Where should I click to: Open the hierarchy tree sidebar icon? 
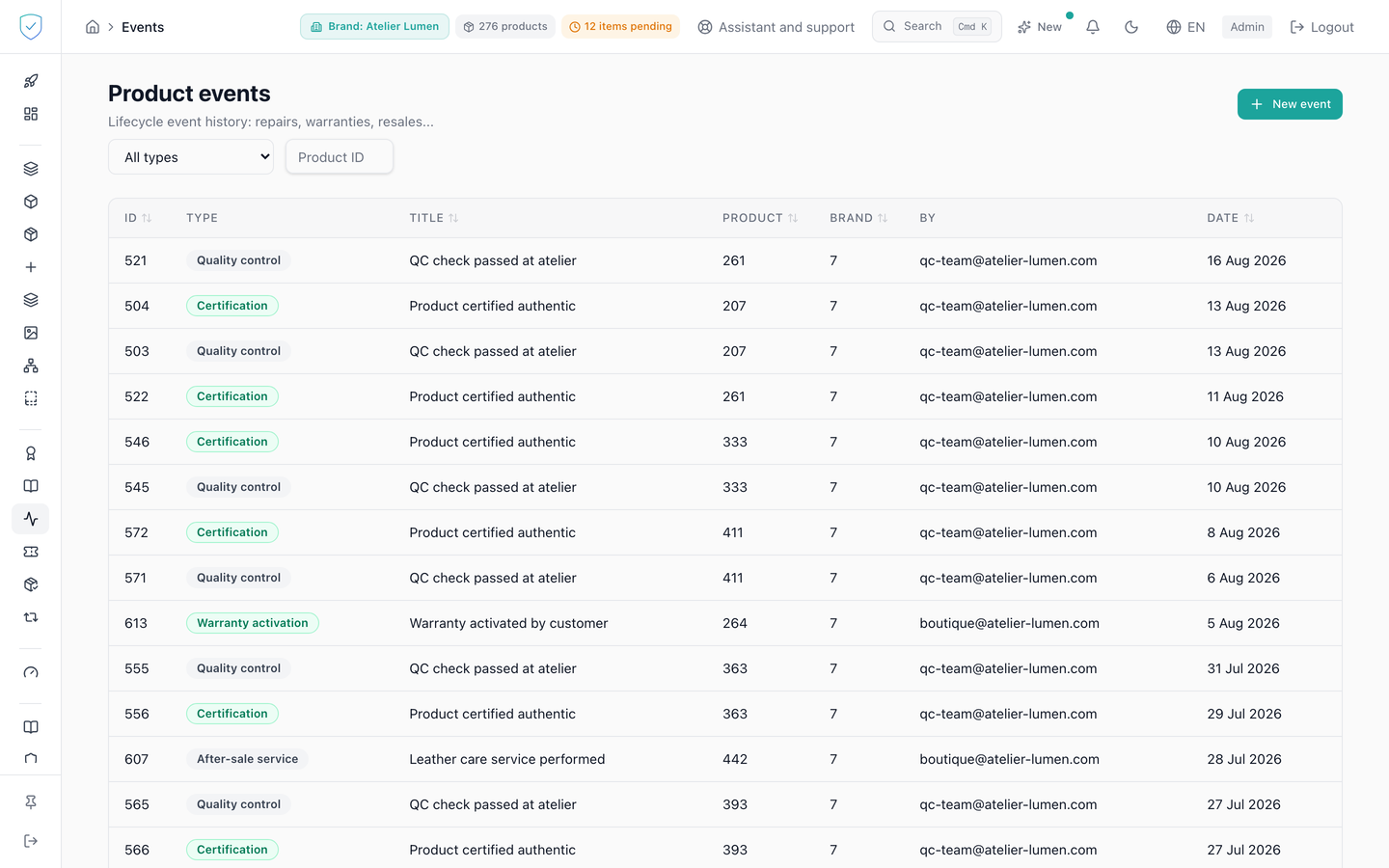tap(31, 366)
